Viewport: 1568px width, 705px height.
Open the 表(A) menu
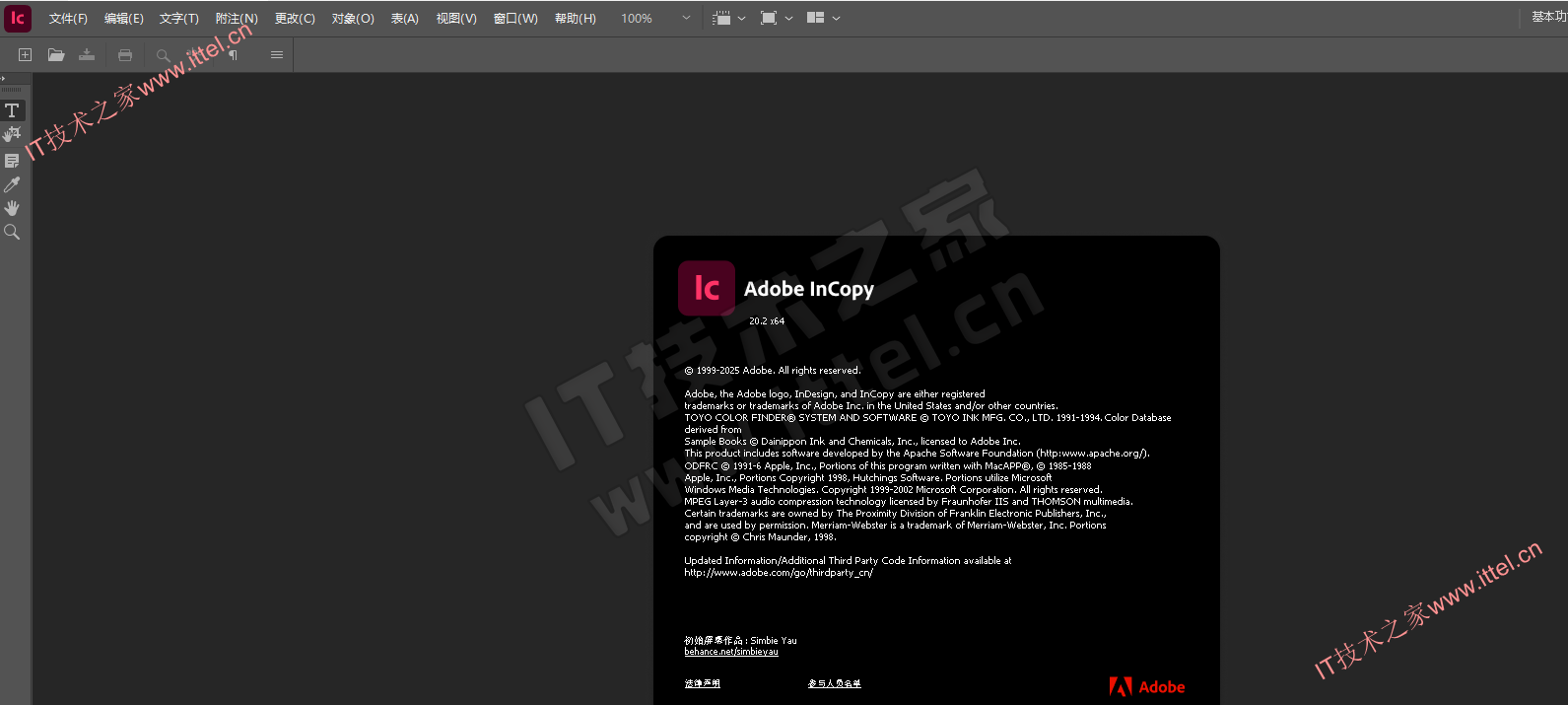404,19
